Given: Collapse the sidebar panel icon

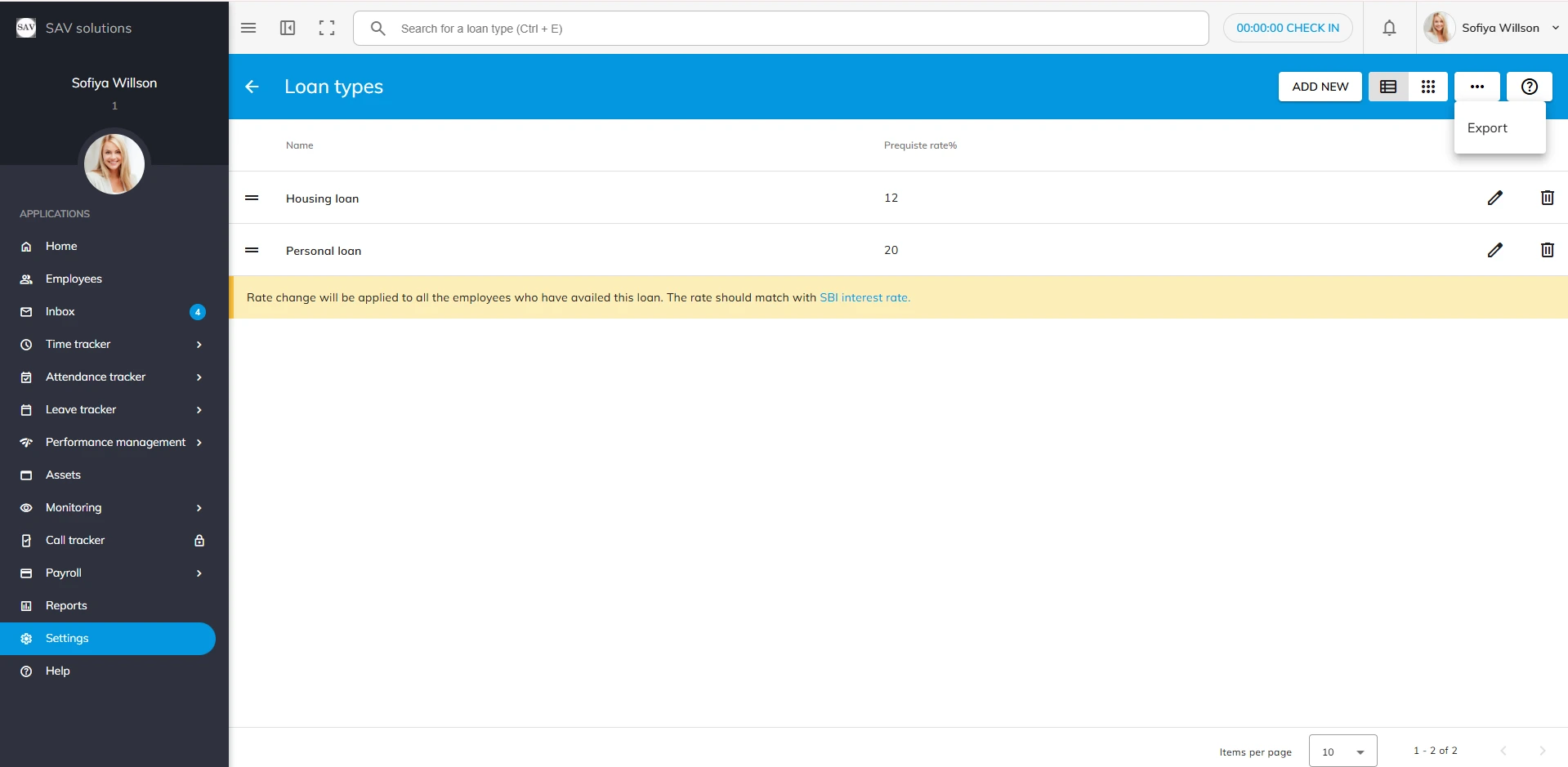Looking at the screenshot, I should (x=288, y=28).
